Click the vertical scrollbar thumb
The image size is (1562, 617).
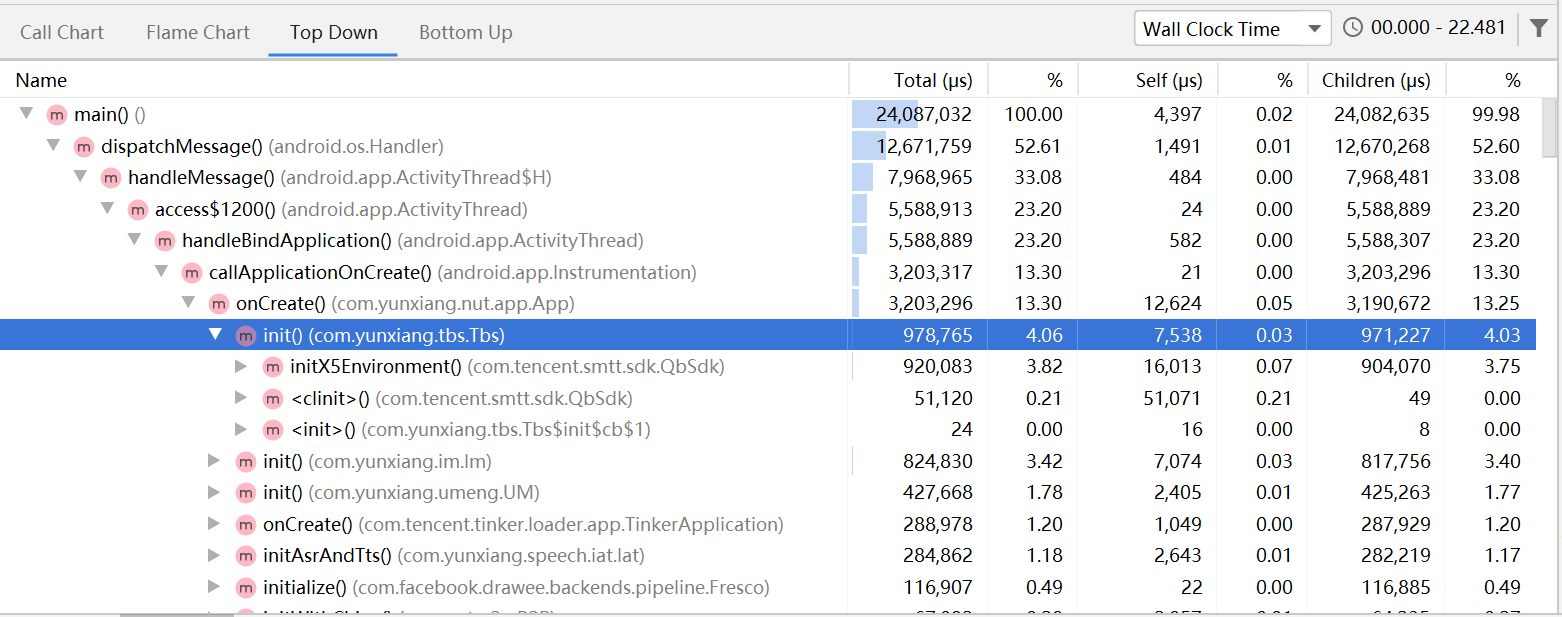point(1550,127)
